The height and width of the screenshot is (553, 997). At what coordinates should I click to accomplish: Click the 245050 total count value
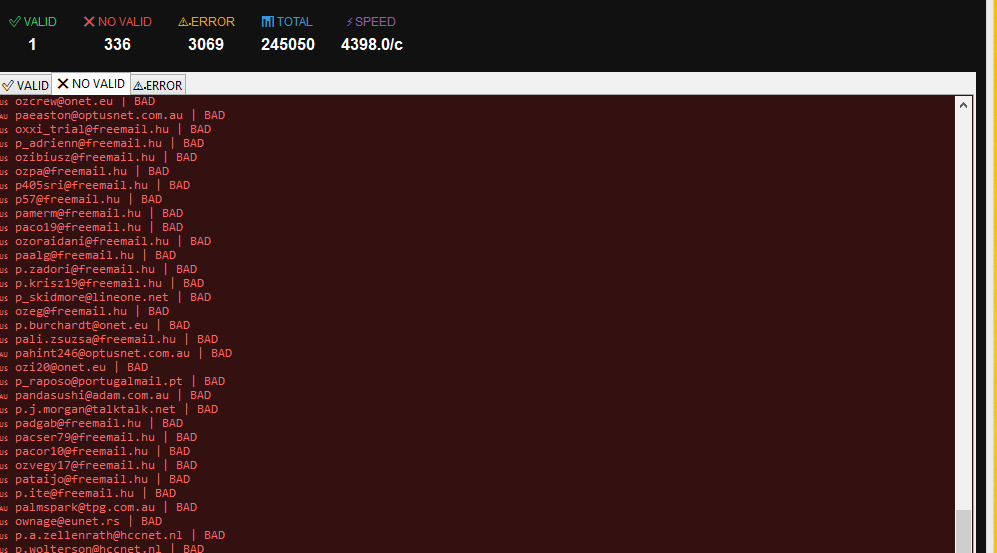(x=287, y=44)
